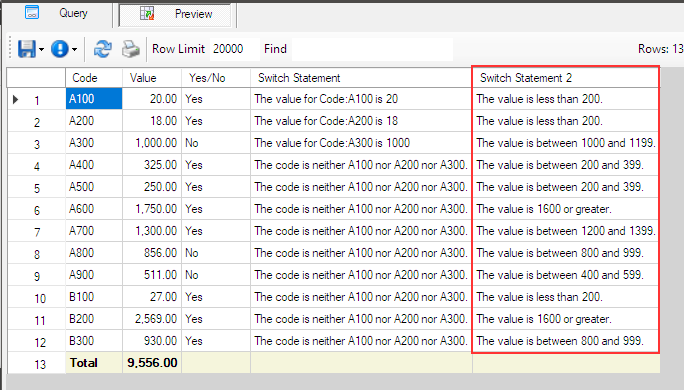684x390 pixels.
Task: Select the cell A300
Action: (x=94, y=143)
